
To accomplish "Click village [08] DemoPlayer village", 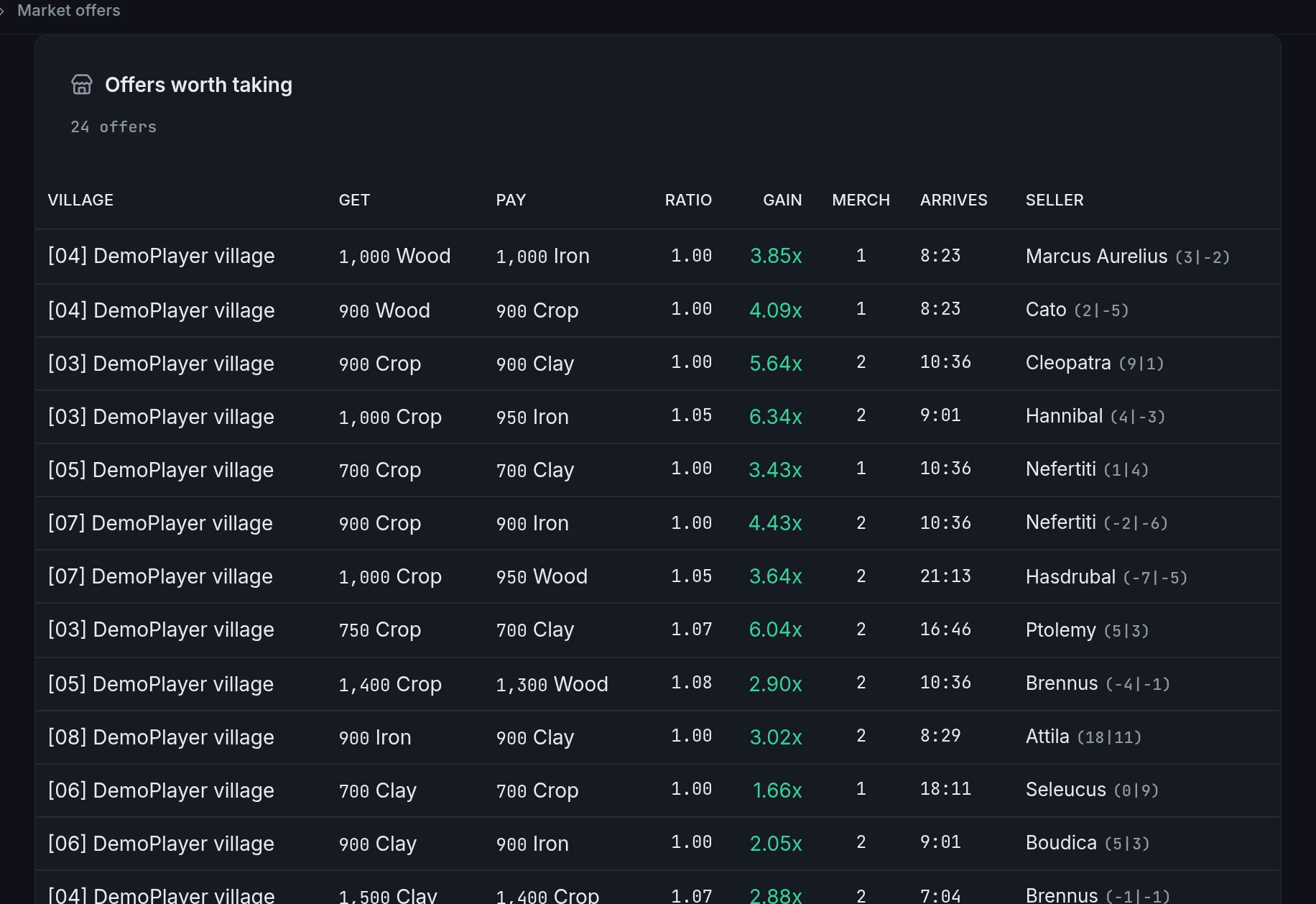I will [161, 738].
